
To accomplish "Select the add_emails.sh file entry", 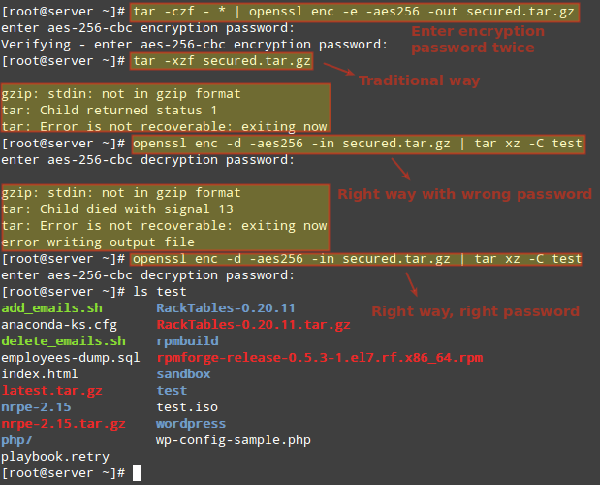I will pyautogui.click(x=52, y=308).
